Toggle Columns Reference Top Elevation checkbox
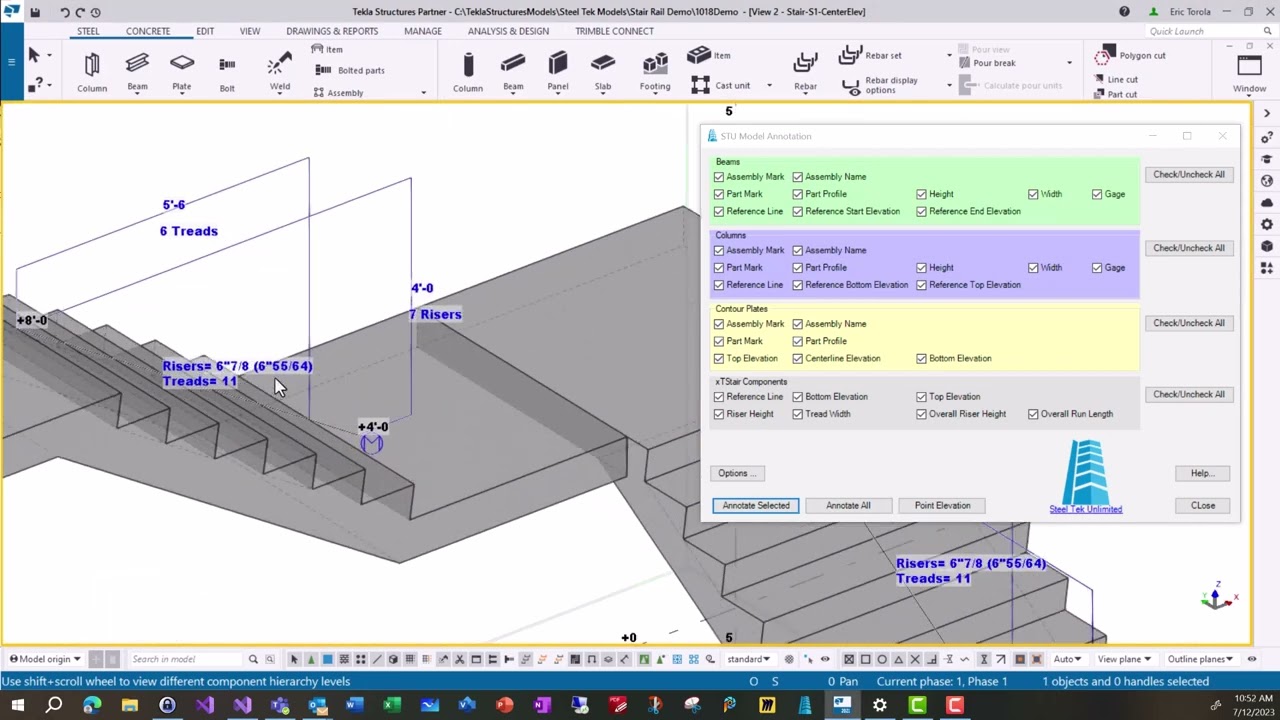 [921, 285]
